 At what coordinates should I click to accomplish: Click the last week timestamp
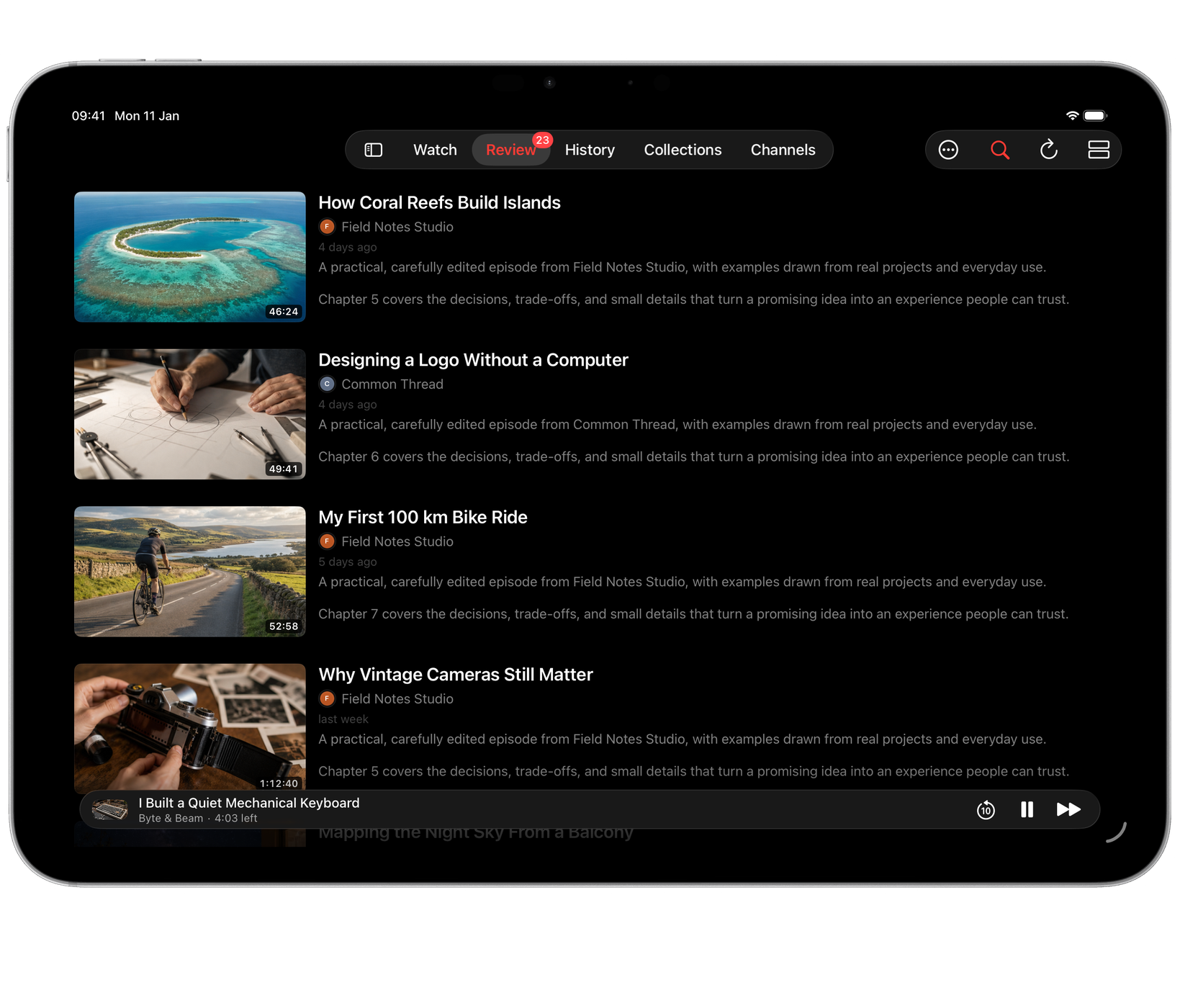click(343, 719)
